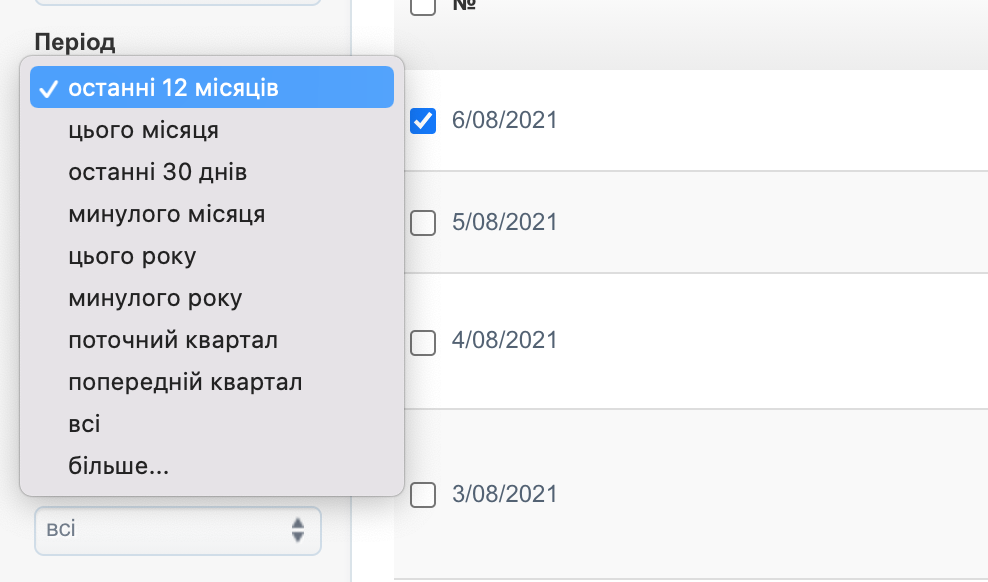Open the "всі" selector below the period menu
The image size is (988, 582).
pos(177,531)
